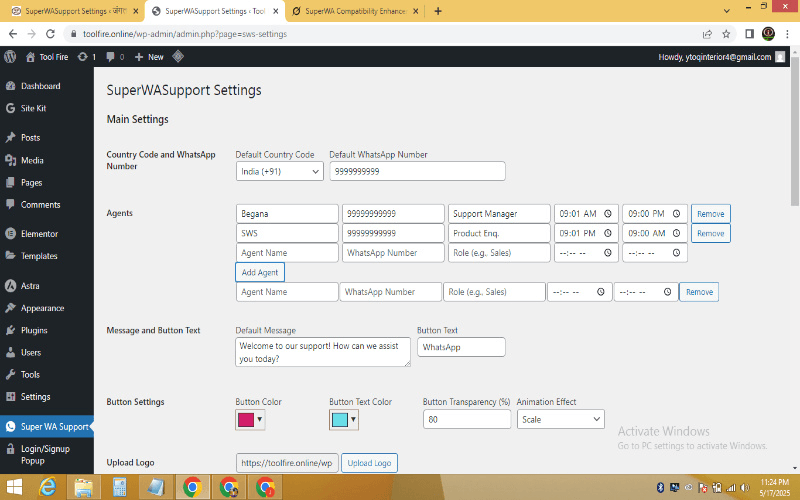Click the taskbar volume icon
The height and width of the screenshot is (500, 800).
[745, 488]
